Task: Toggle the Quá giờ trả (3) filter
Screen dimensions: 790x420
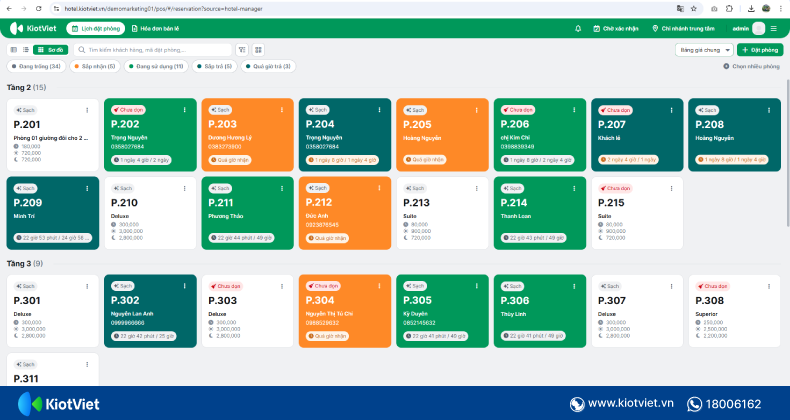Action: click(268, 66)
